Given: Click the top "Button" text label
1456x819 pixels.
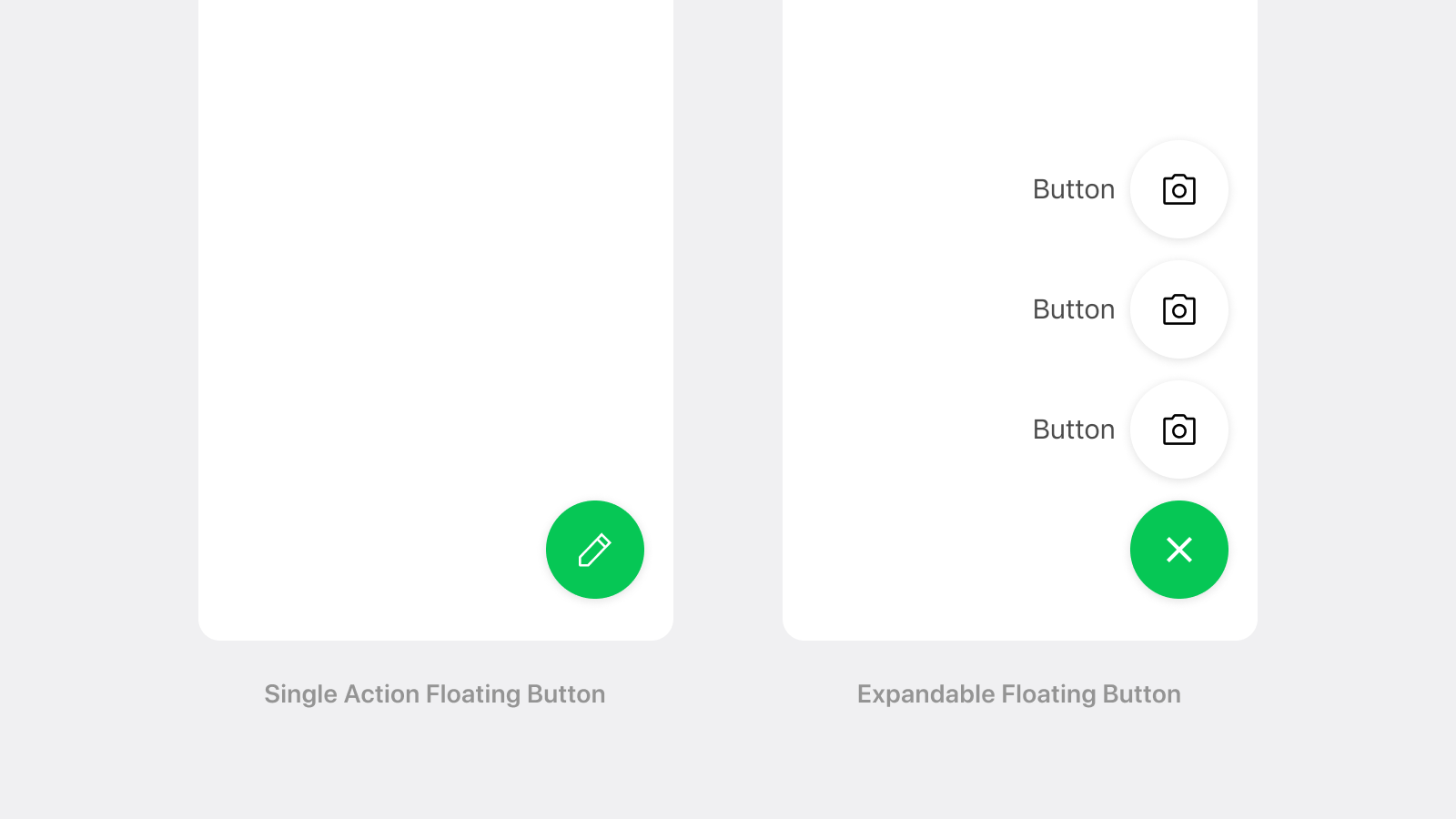Looking at the screenshot, I should tap(1074, 189).
